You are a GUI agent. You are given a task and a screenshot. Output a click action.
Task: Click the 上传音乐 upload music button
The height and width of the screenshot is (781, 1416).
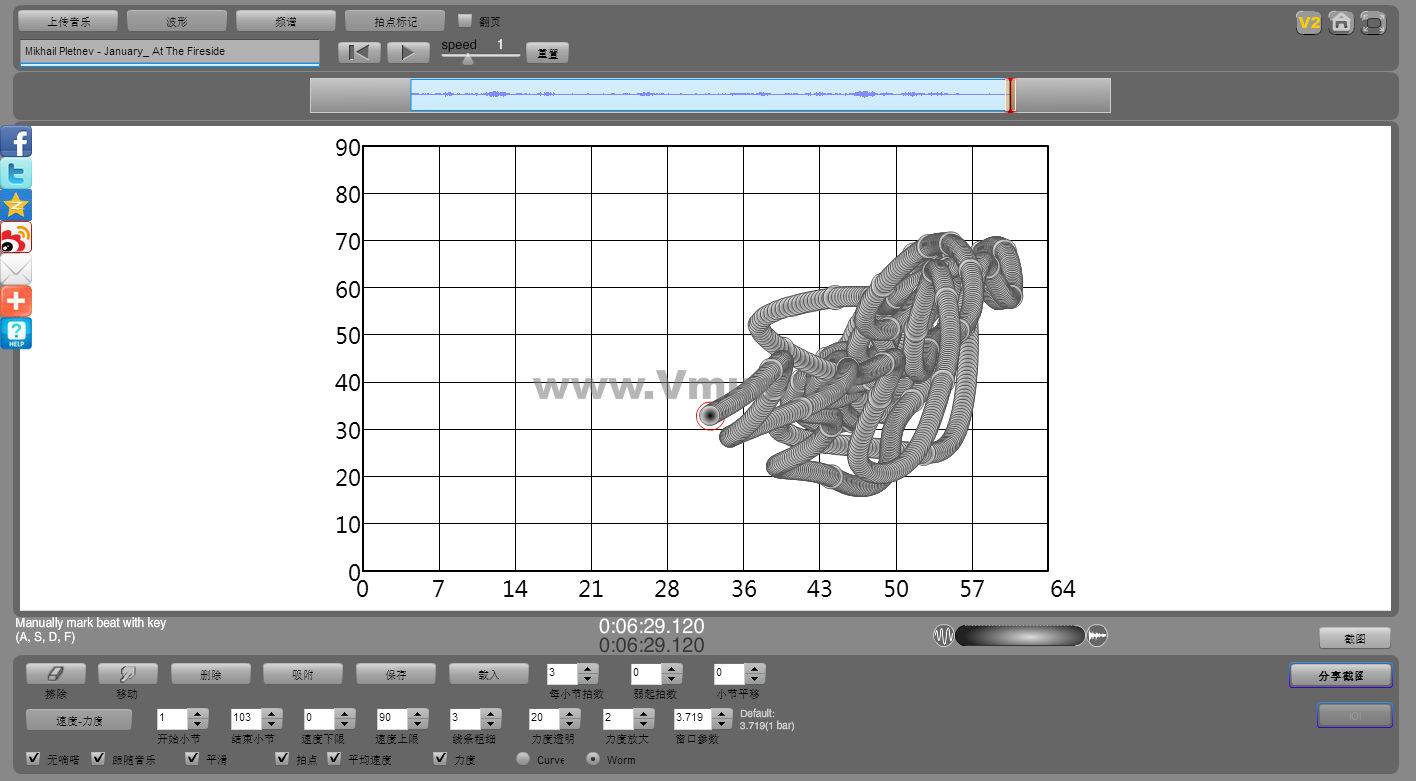68,21
